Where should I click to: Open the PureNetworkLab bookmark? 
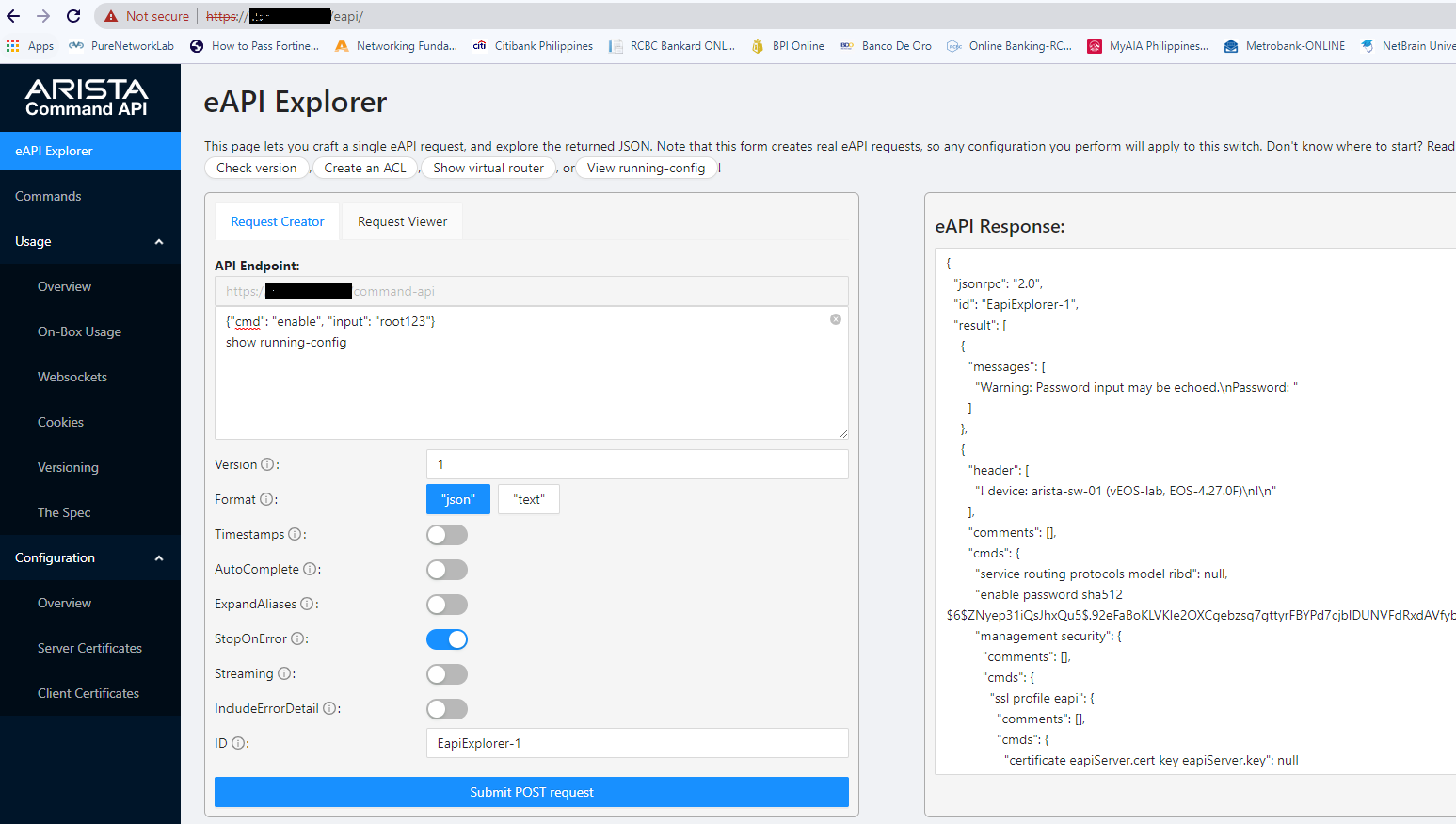click(x=121, y=45)
